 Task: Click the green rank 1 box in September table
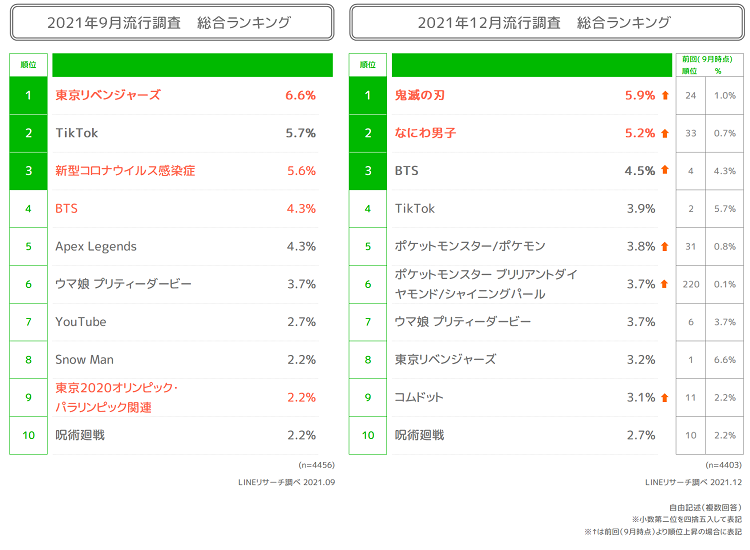point(29,96)
